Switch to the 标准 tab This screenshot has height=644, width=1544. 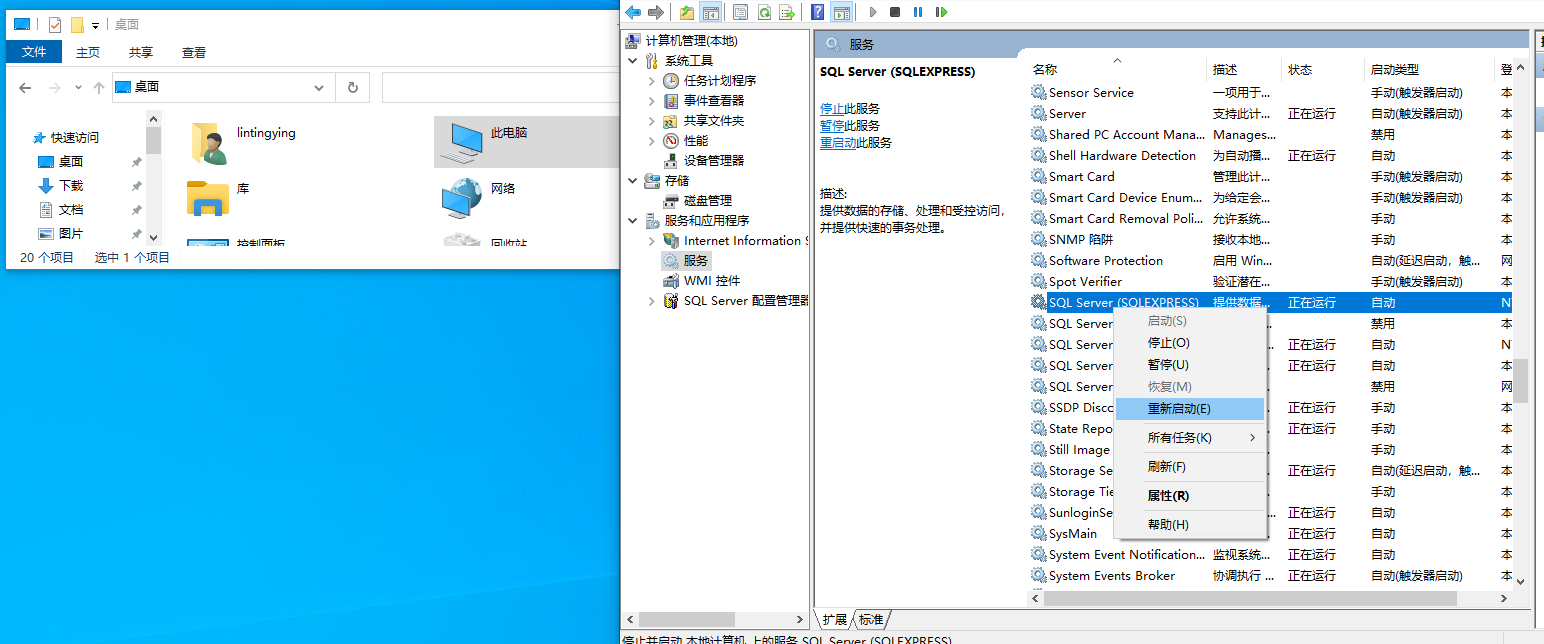[871, 619]
